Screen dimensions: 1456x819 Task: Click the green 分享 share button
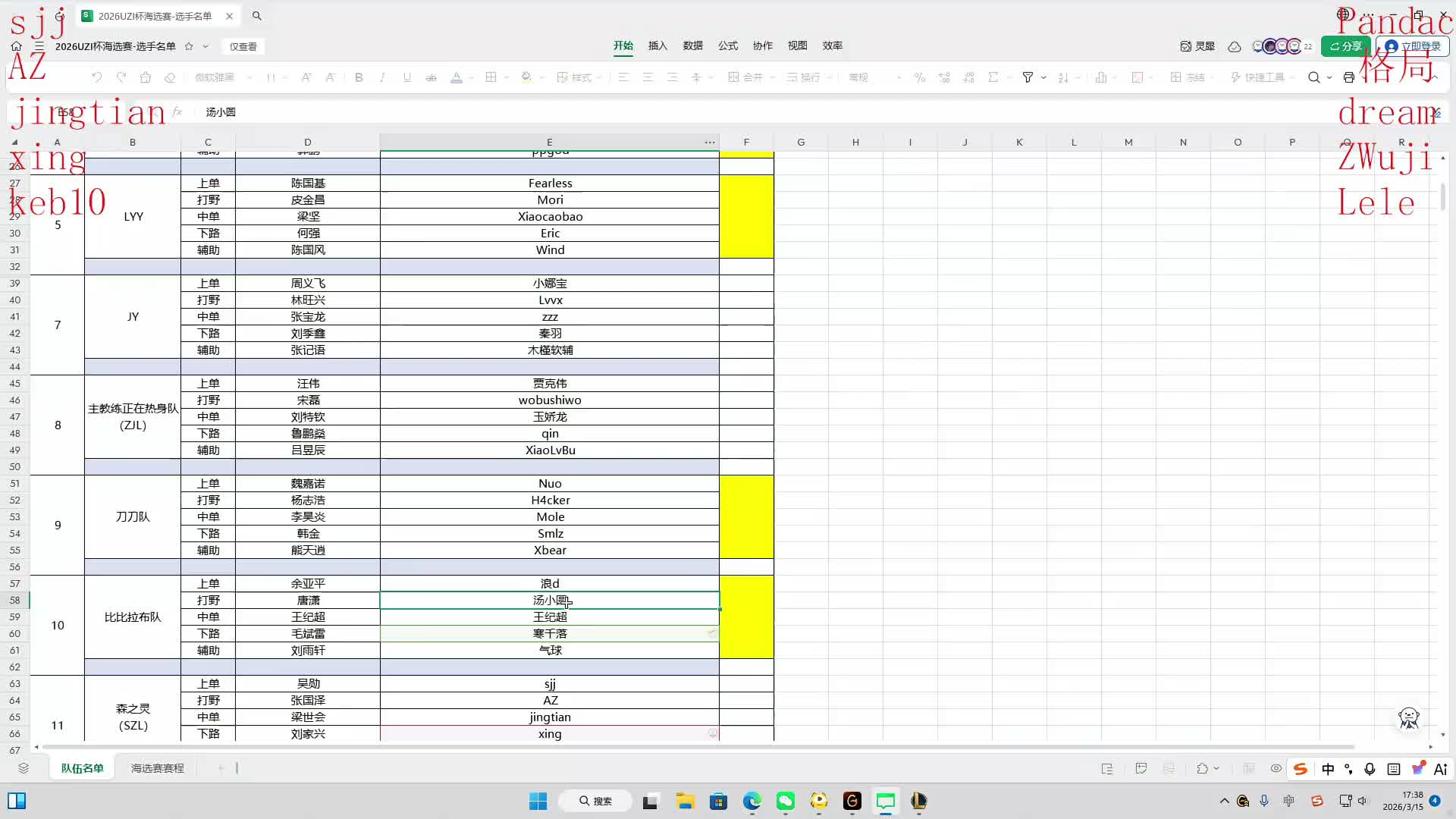pos(1345,46)
